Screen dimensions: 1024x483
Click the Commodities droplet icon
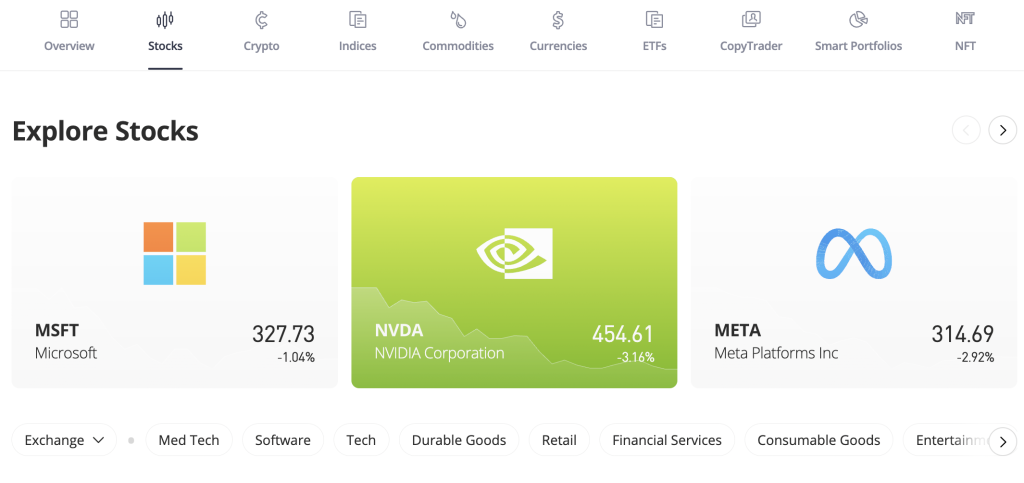(x=458, y=20)
